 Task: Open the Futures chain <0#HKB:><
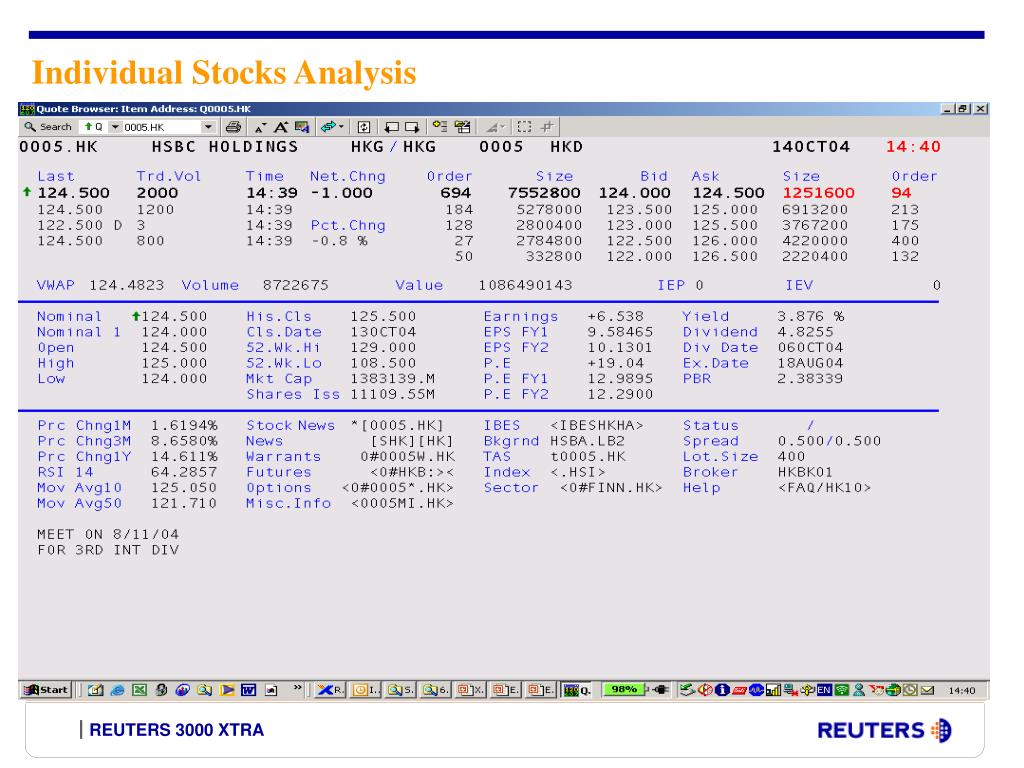(x=411, y=472)
